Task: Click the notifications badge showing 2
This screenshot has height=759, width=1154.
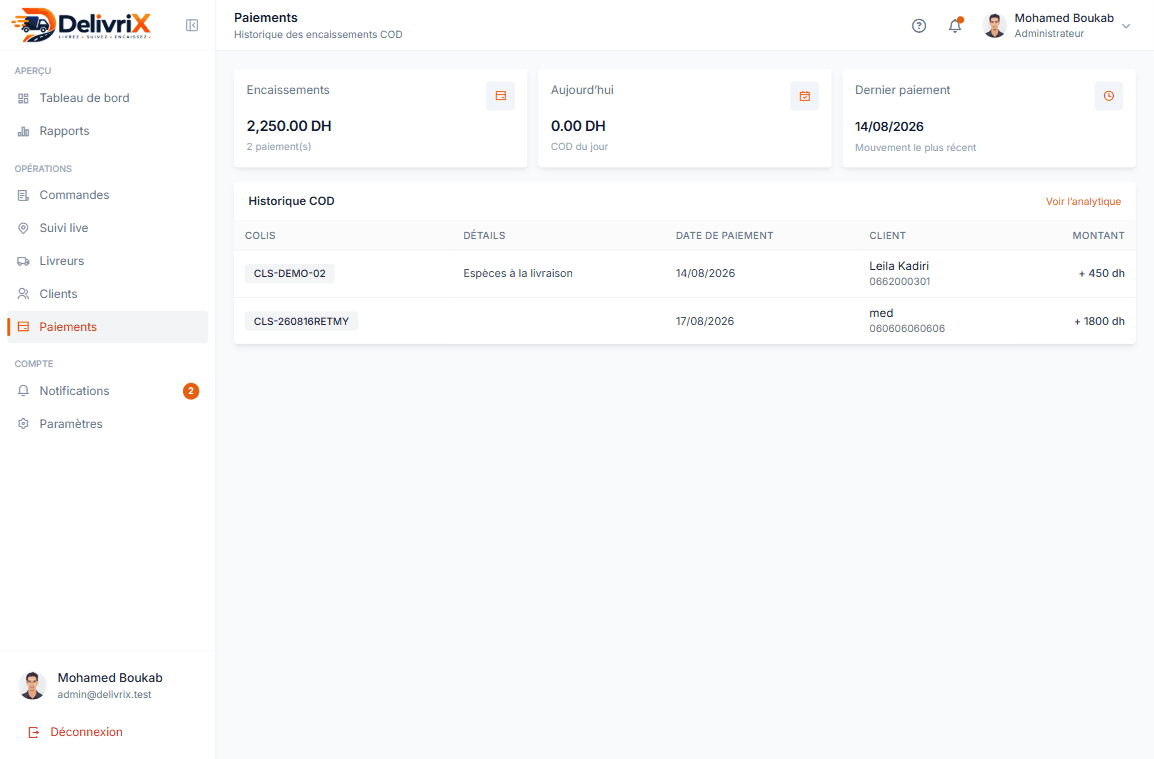Action: click(x=191, y=391)
